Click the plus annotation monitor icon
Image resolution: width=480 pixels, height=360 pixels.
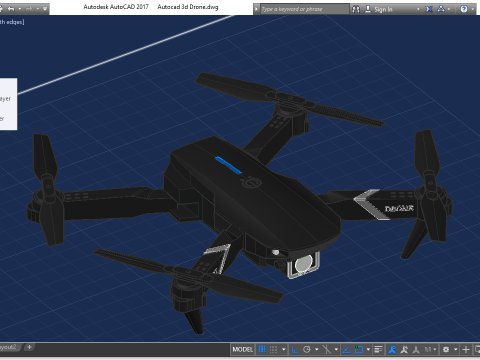coord(466,349)
